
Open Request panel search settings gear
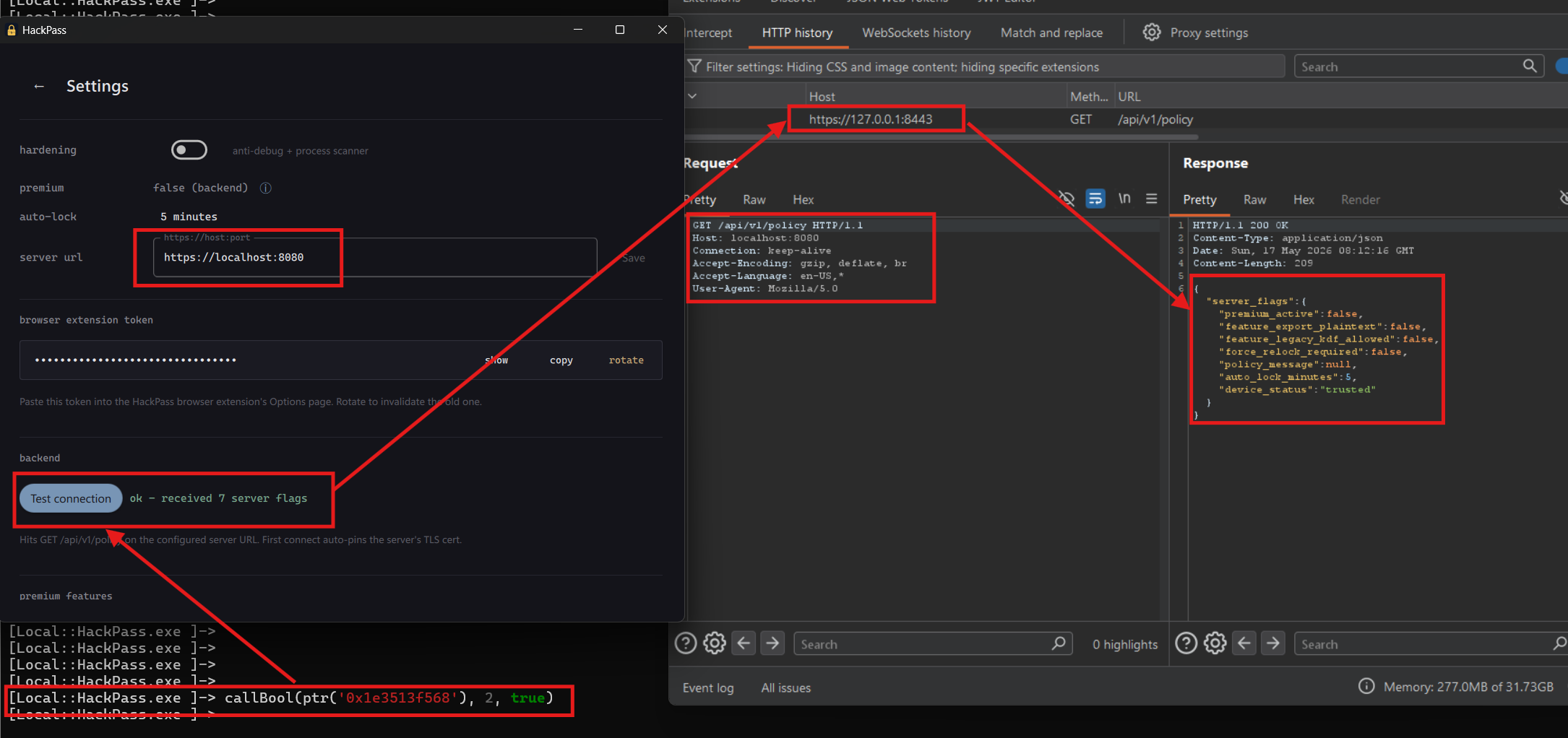(x=715, y=643)
